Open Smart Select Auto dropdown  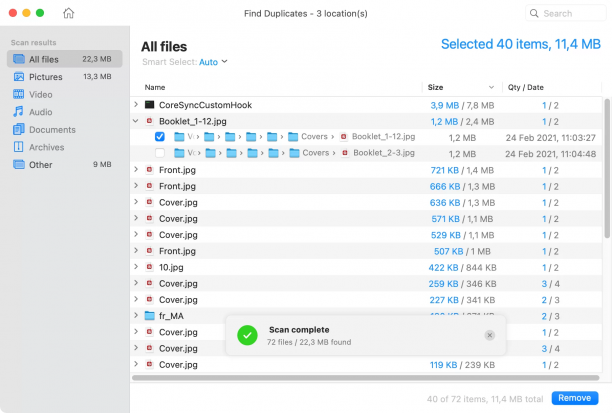(213, 62)
